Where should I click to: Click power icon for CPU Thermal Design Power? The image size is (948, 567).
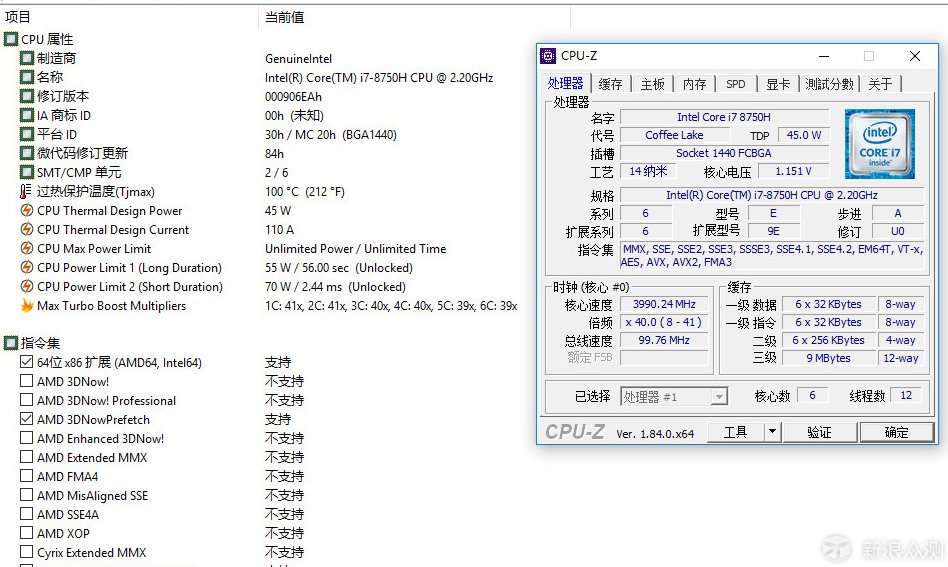point(27,210)
